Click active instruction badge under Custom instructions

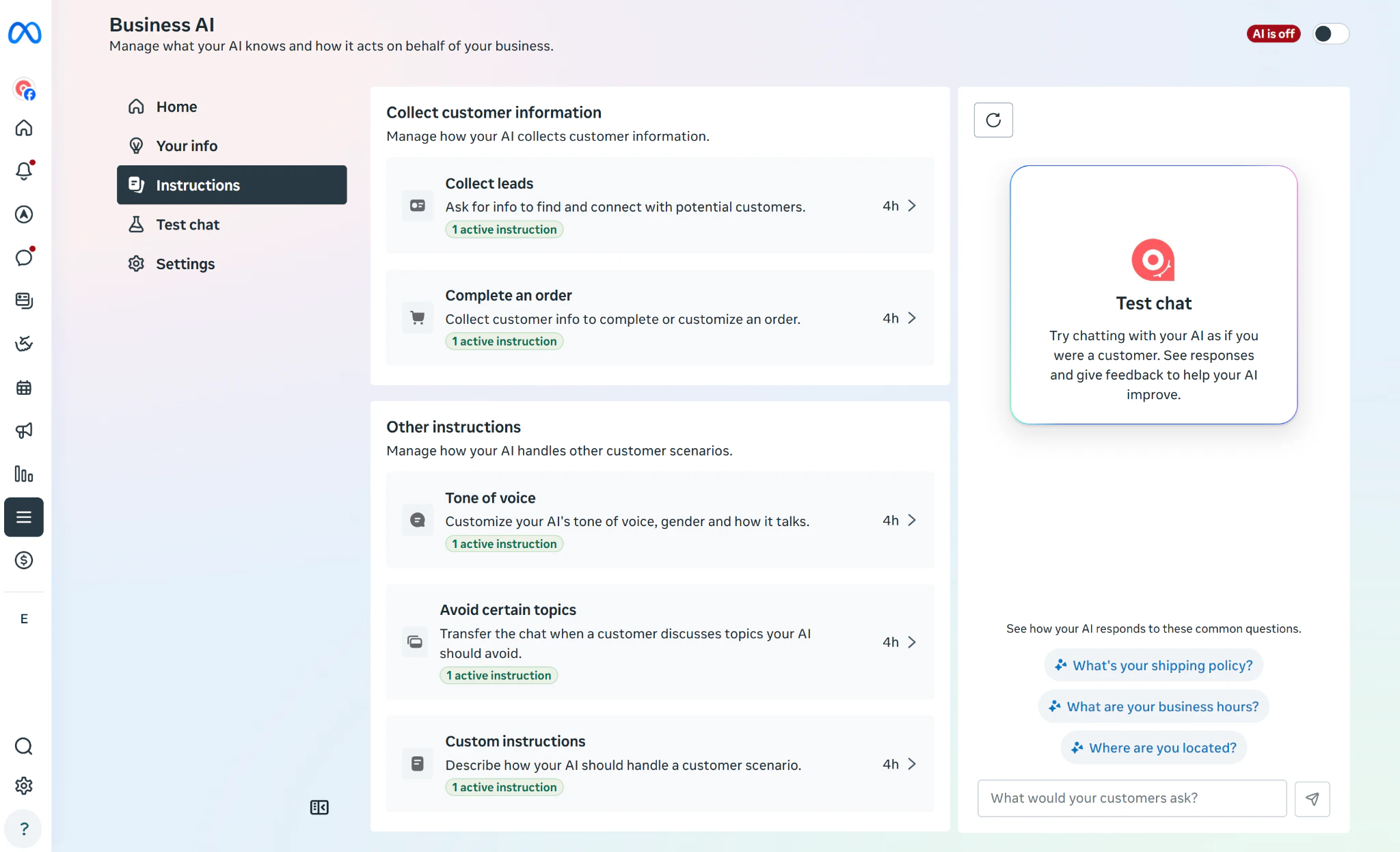[504, 787]
